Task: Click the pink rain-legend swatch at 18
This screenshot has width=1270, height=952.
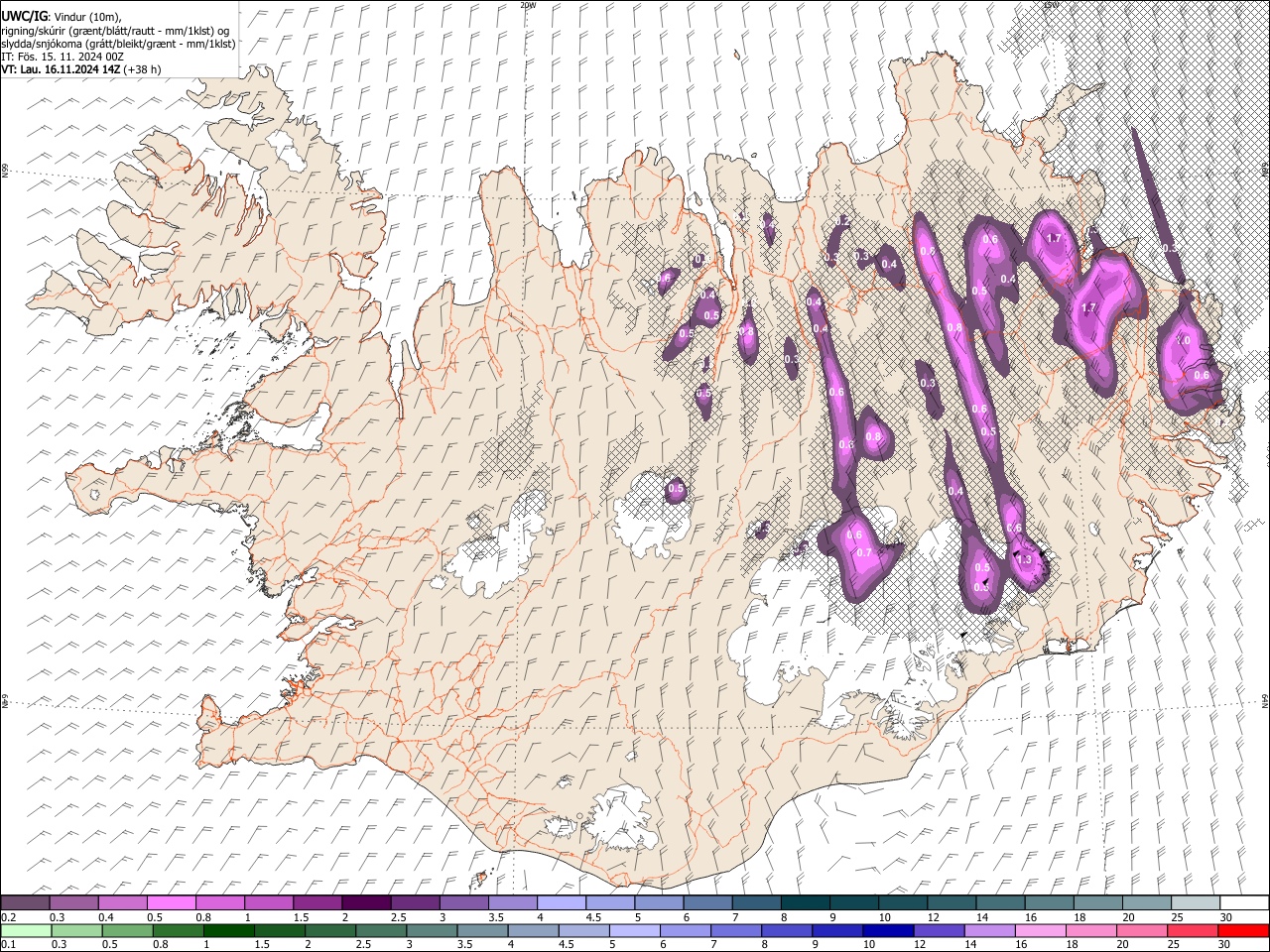Action: 1091,930
